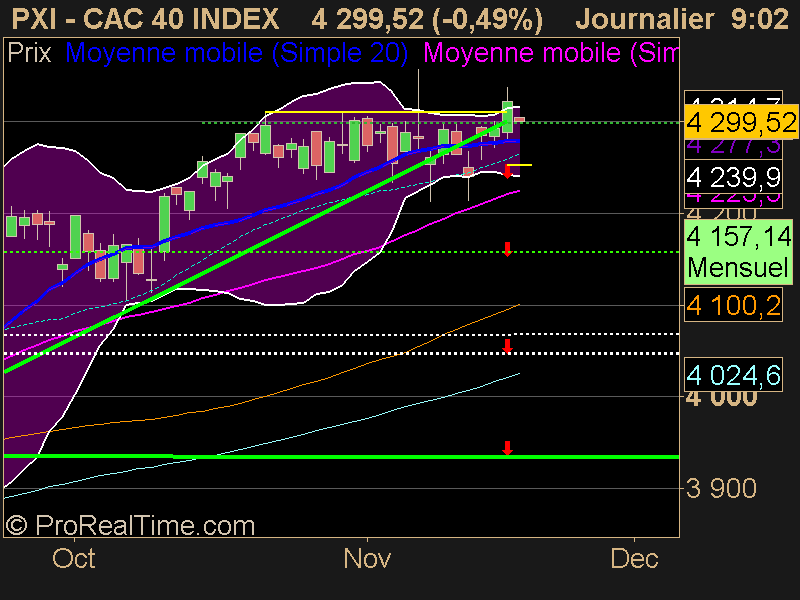
Task: Select the Prix legend label
Action: pyautogui.click(x=30, y=53)
